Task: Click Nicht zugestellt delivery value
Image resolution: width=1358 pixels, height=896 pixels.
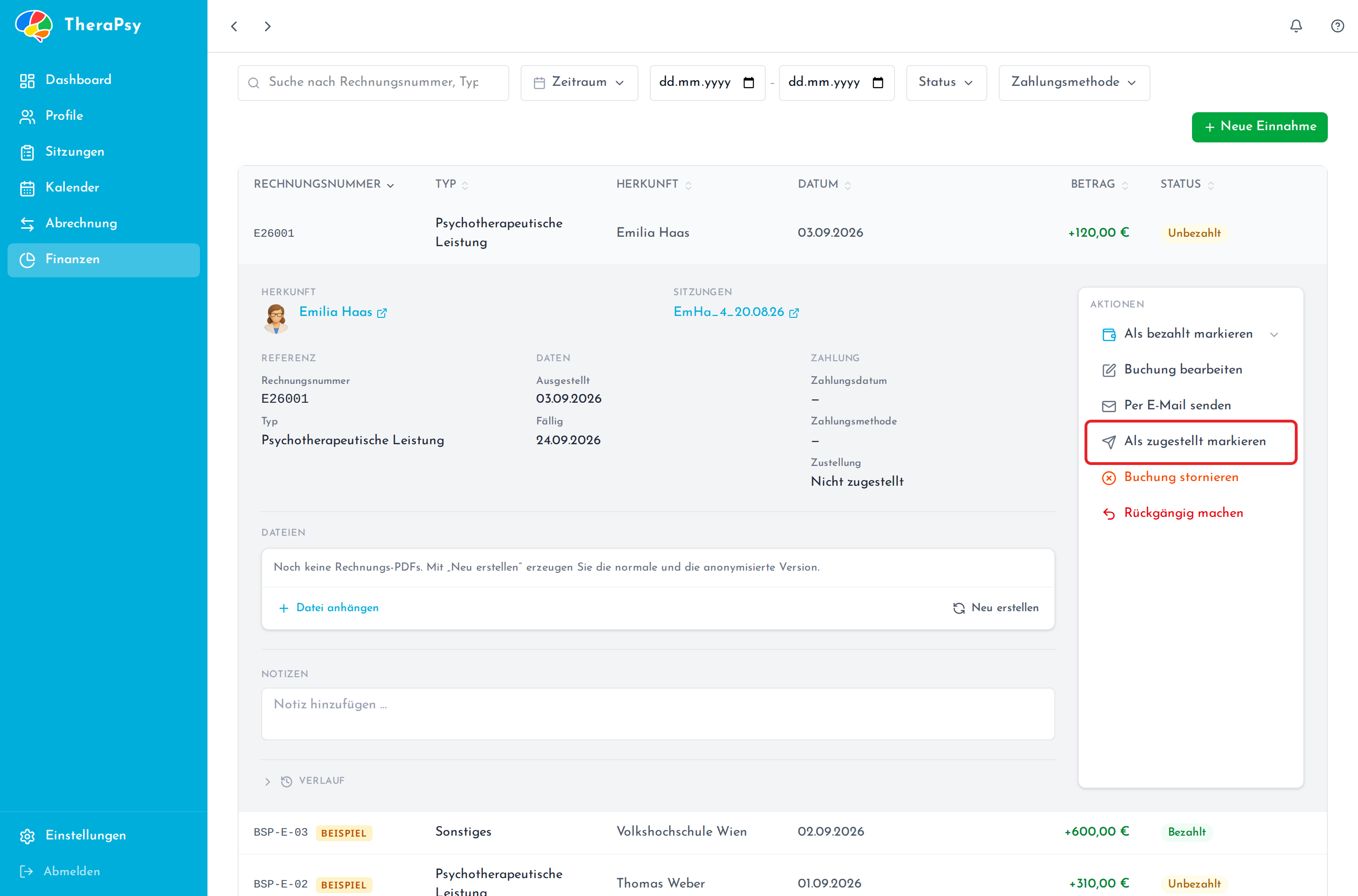Action: (x=857, y=481)
